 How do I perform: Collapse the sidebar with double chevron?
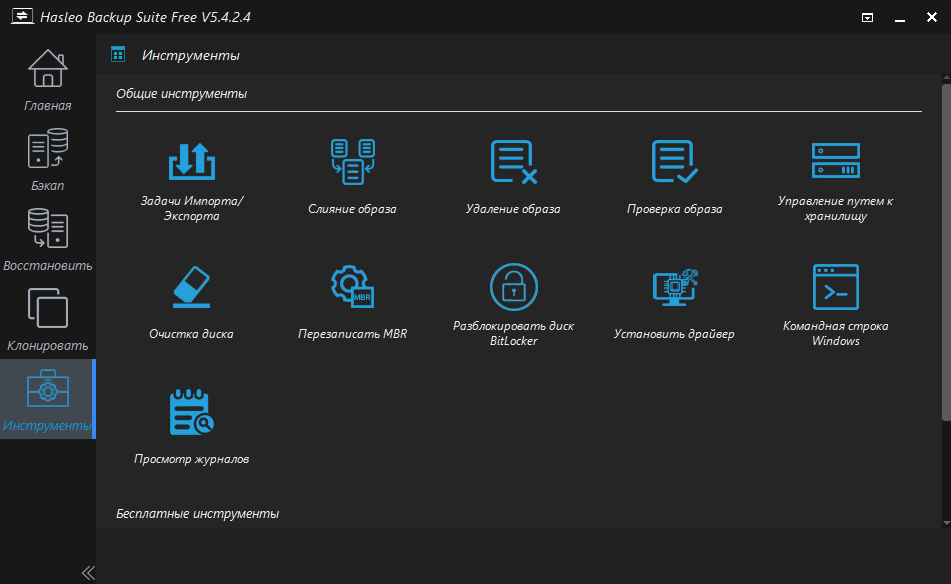(88, 573)
